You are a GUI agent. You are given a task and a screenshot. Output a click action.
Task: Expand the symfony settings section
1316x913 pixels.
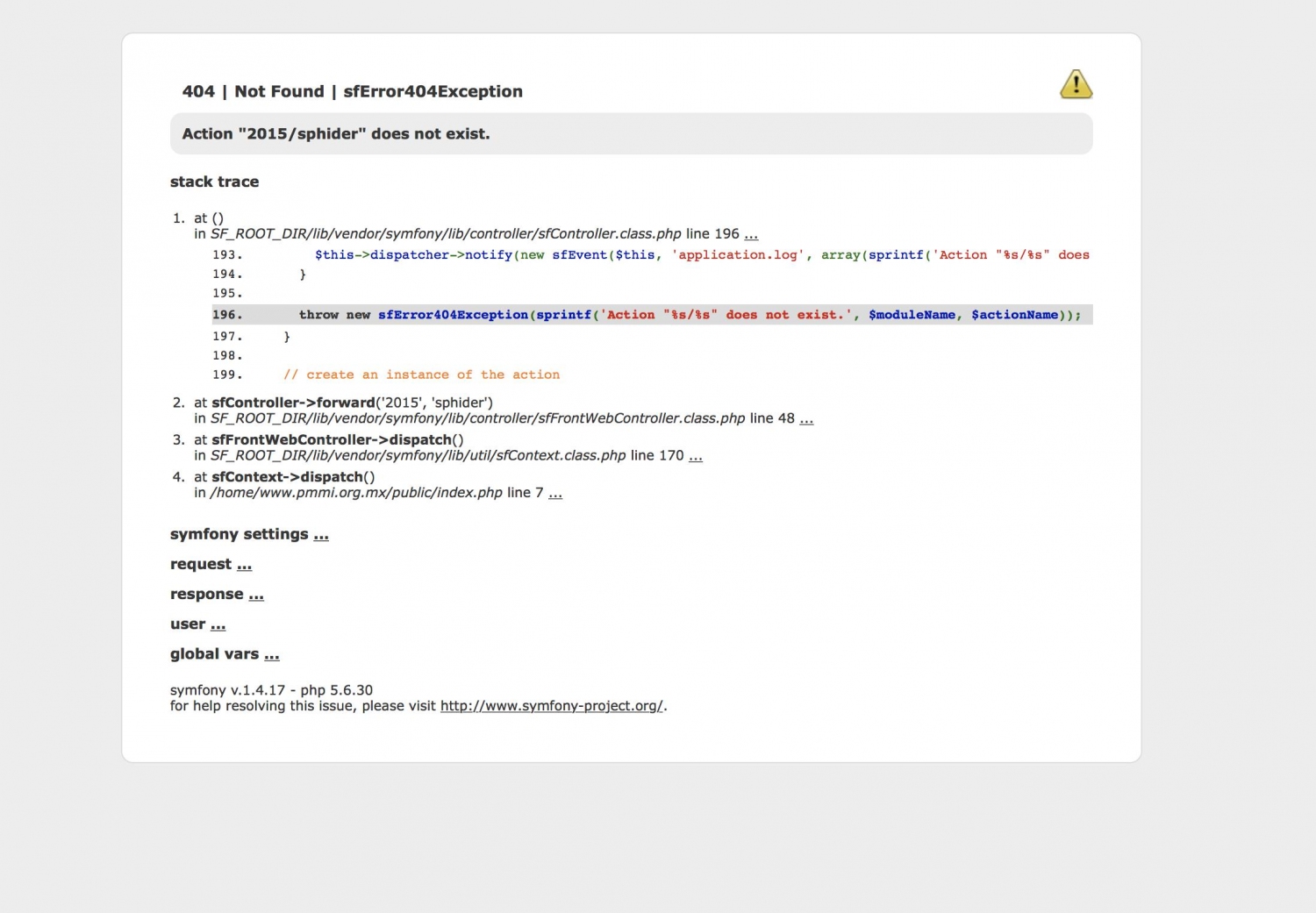tap(321, 535)
